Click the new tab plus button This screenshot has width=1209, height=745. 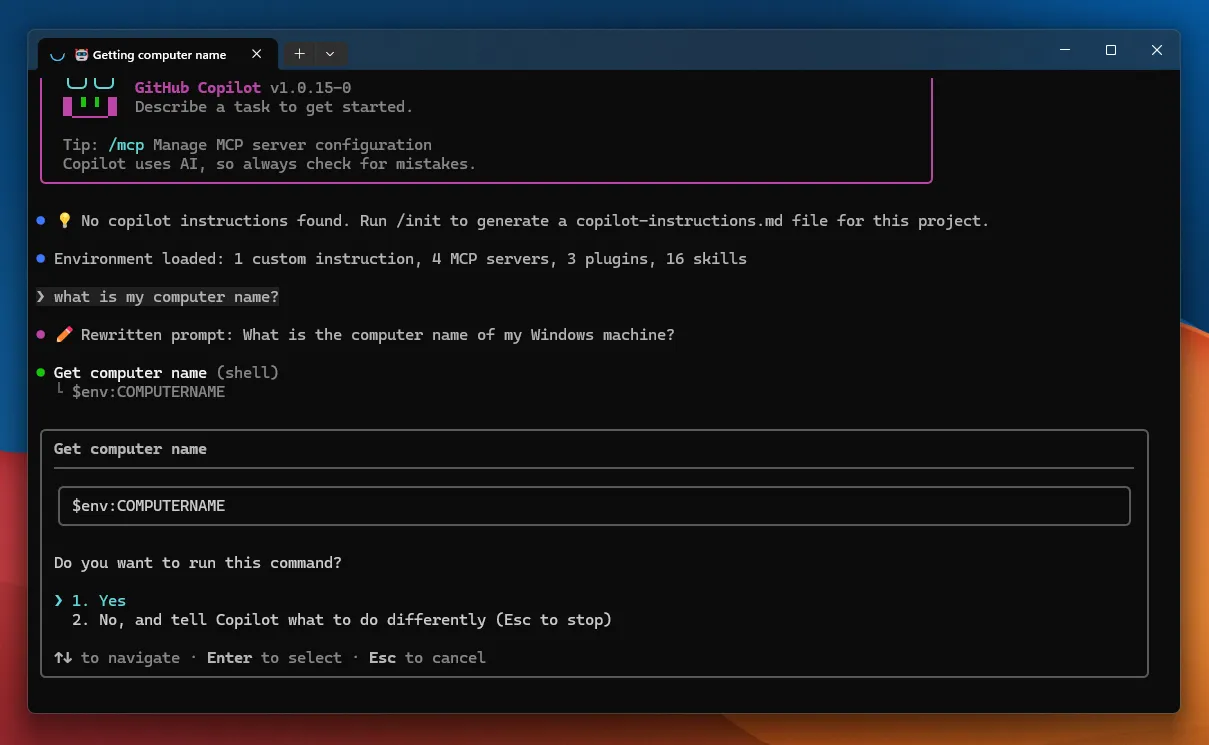[x=299, y=53]
